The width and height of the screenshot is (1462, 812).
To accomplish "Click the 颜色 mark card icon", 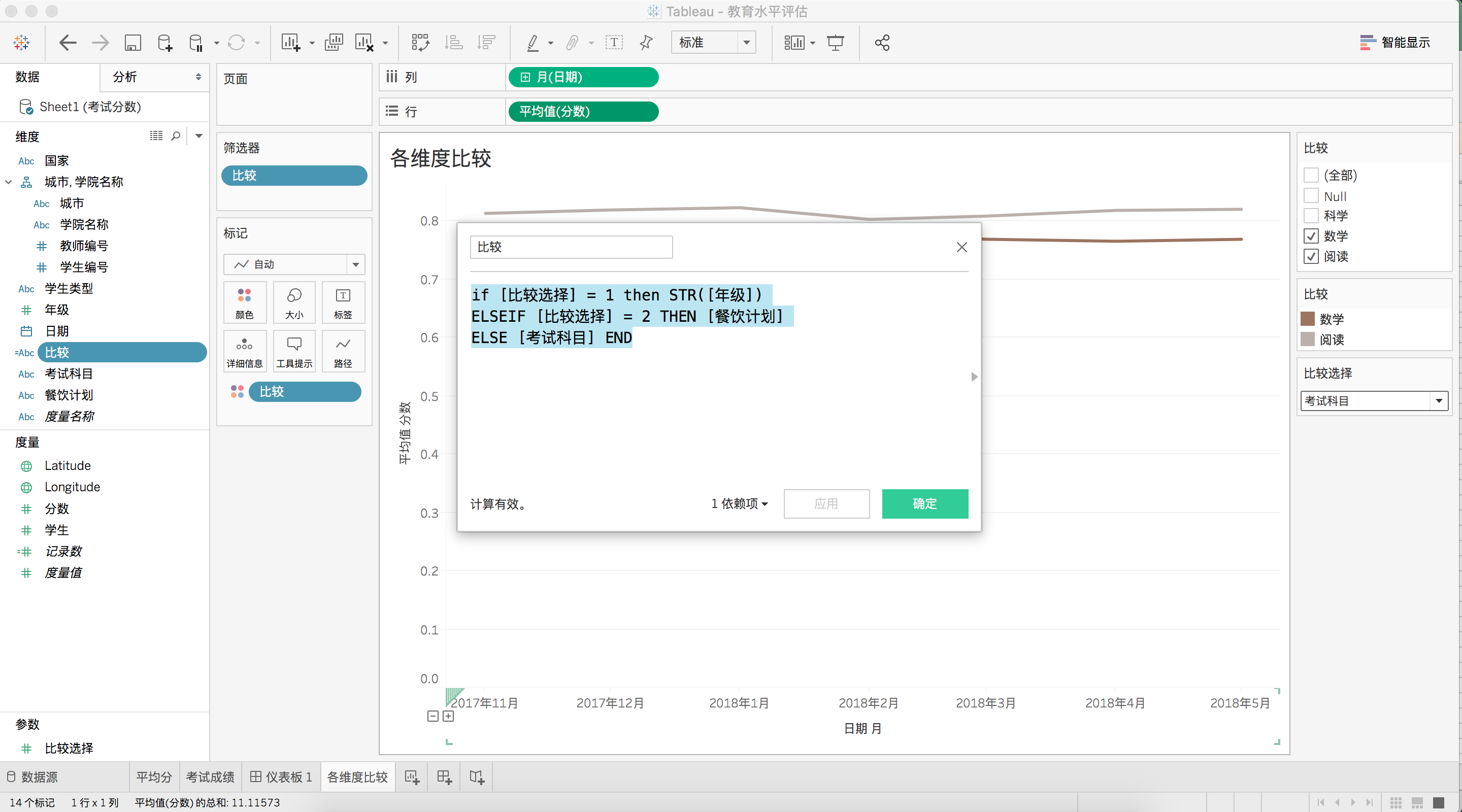I will [x=245, y=302].
